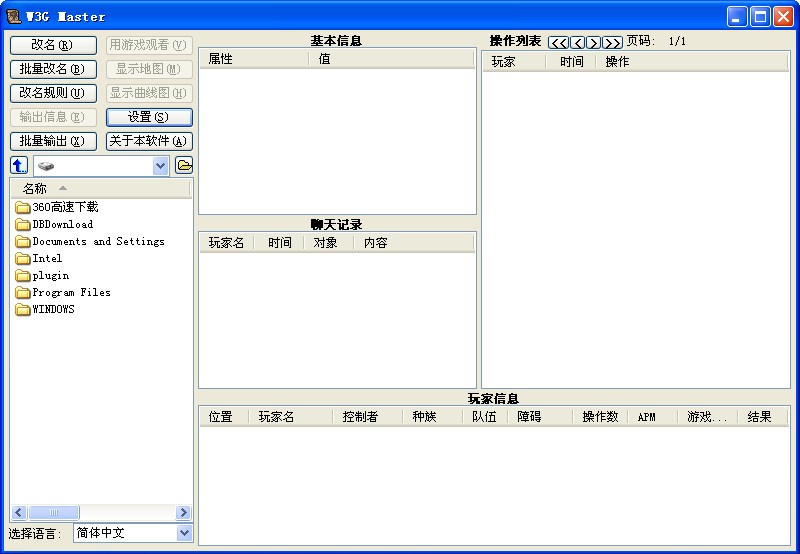Open the browse folder icon
800x554 pixels.
[184, 165]
